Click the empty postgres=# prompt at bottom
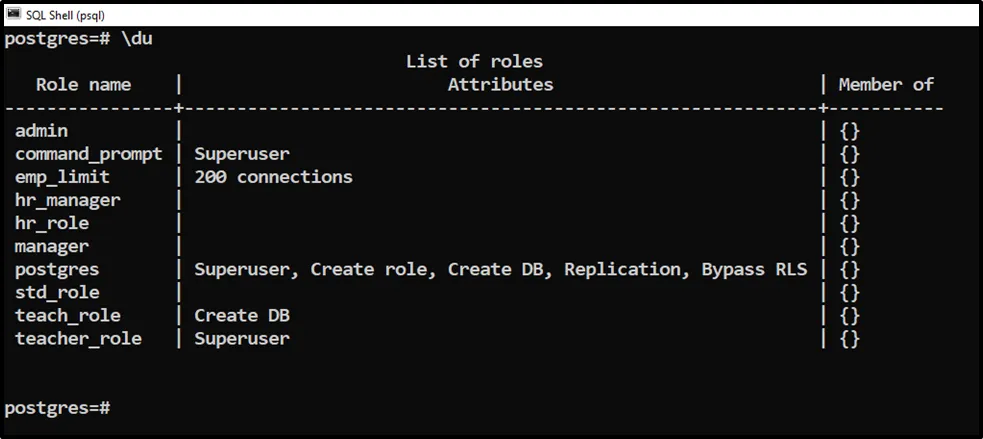Screen dimensions: 983x439 click(56, 408)
